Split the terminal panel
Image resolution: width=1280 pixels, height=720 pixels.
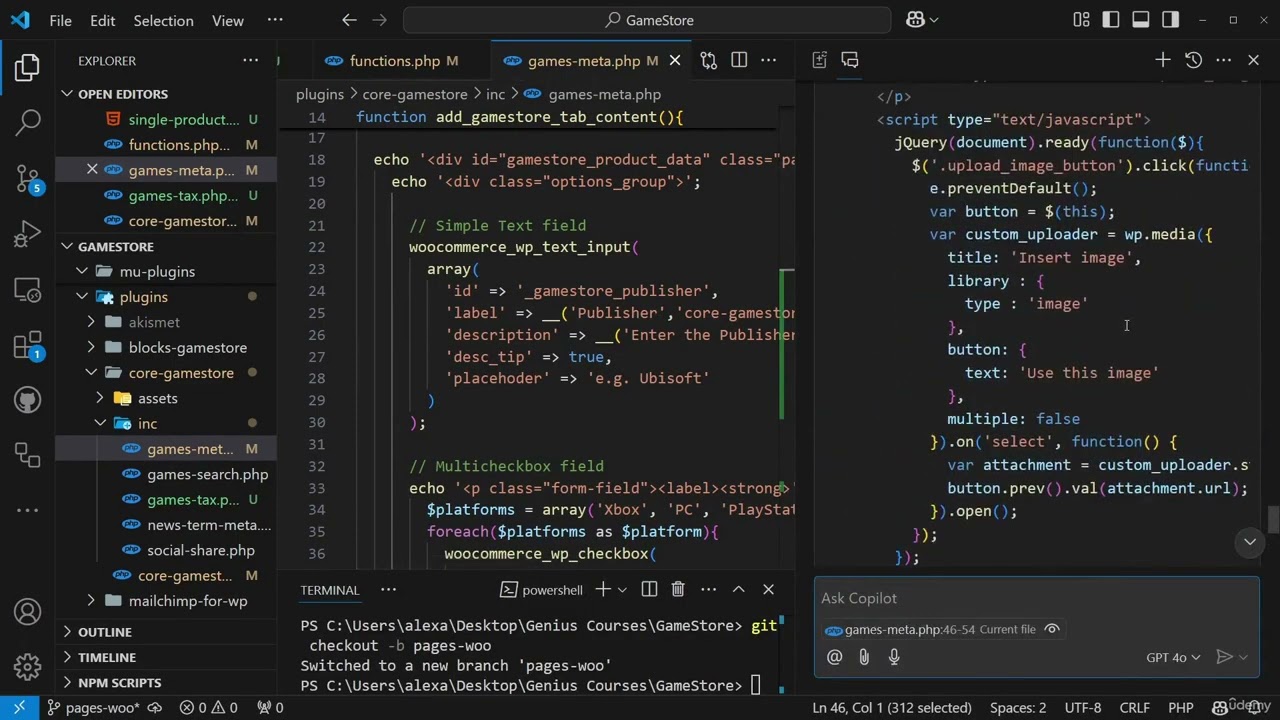click(x=649, y=590)
